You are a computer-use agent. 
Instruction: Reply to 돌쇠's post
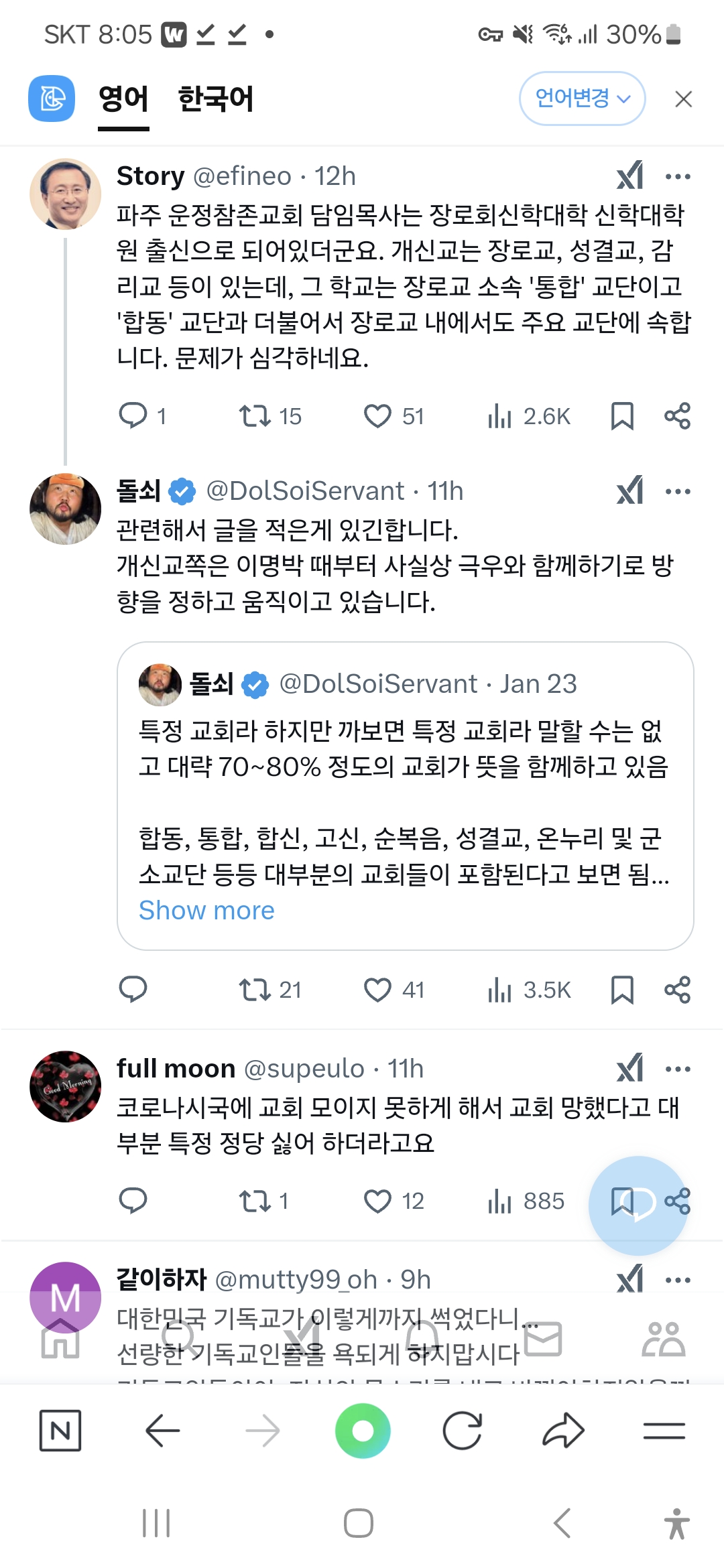tap(133, 990)
